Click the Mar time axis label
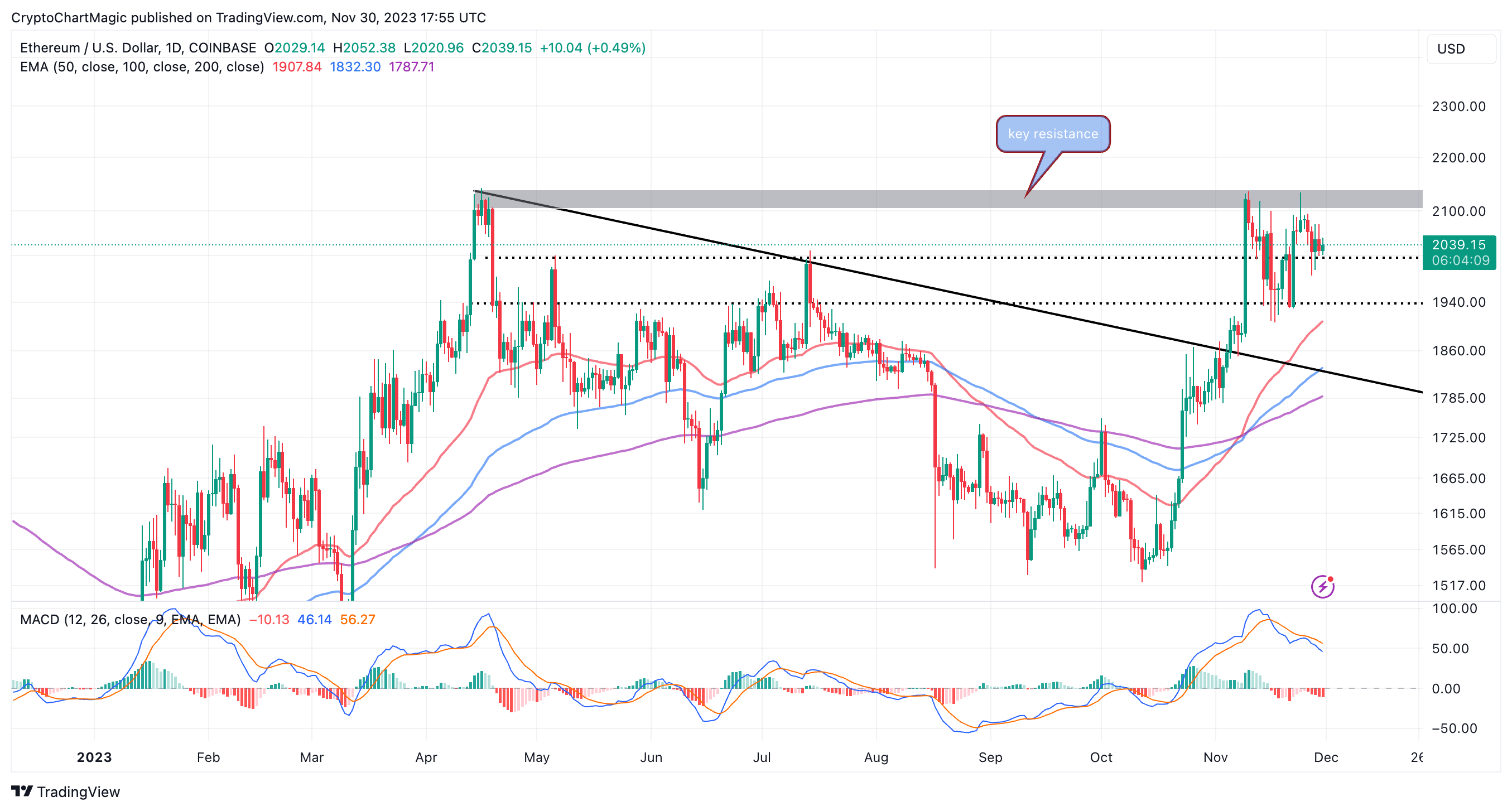This screenshot has width=1512, height=811. click(312, 757)
